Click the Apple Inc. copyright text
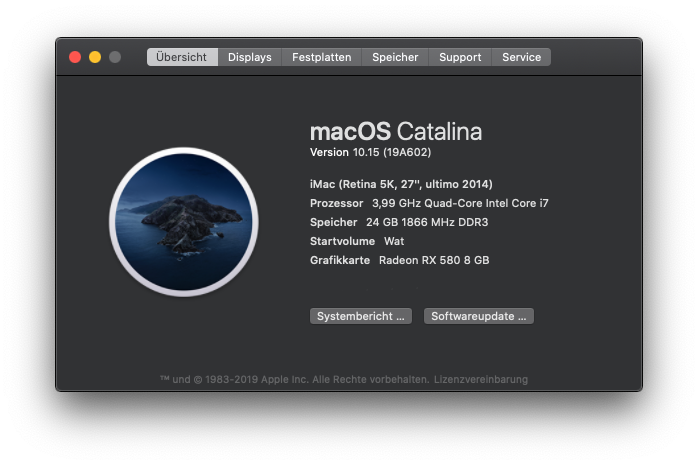698x465 pixels. (x=295, y=380)
